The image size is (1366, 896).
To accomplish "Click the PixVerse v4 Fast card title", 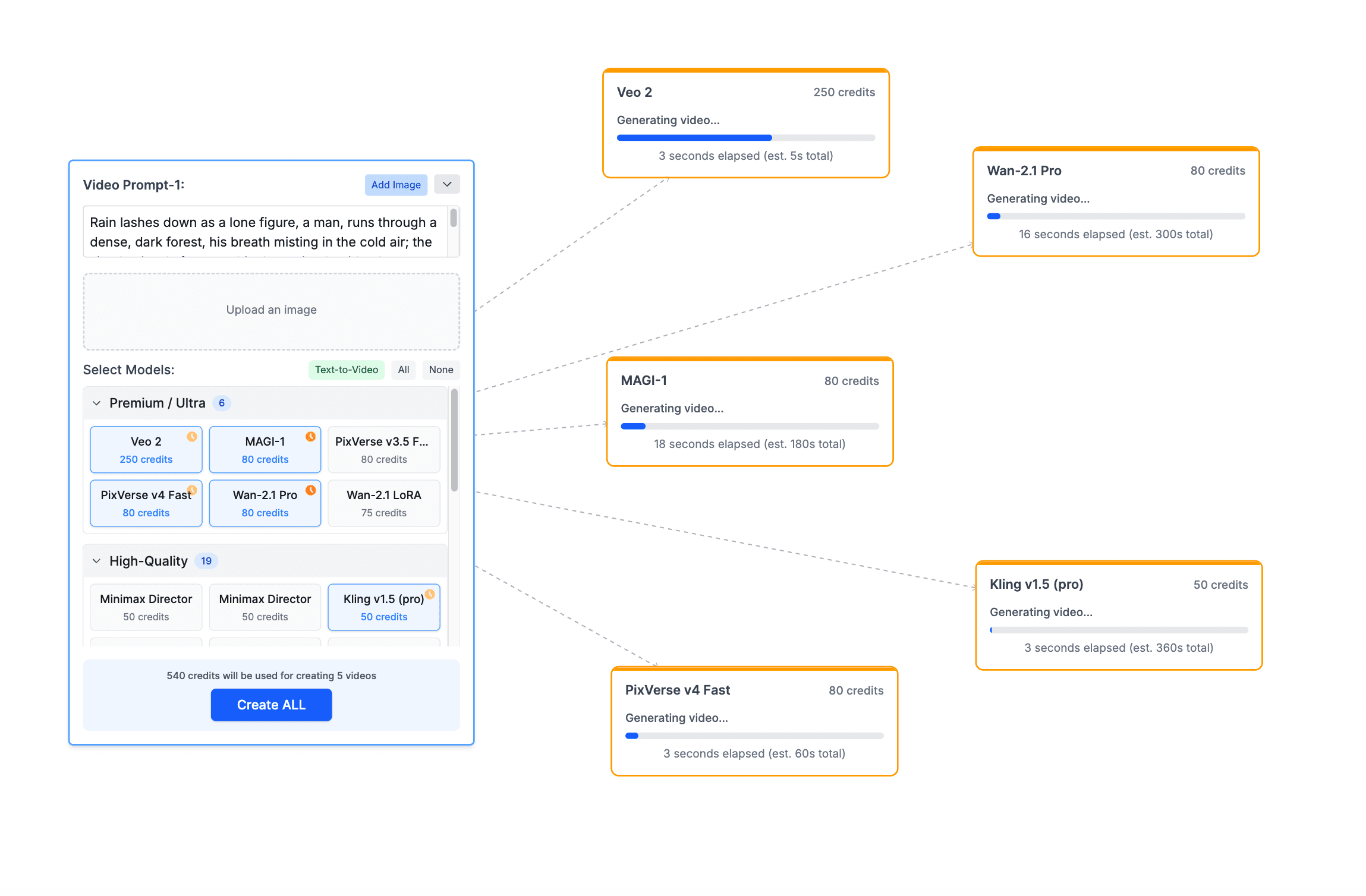I will (678, 690).
